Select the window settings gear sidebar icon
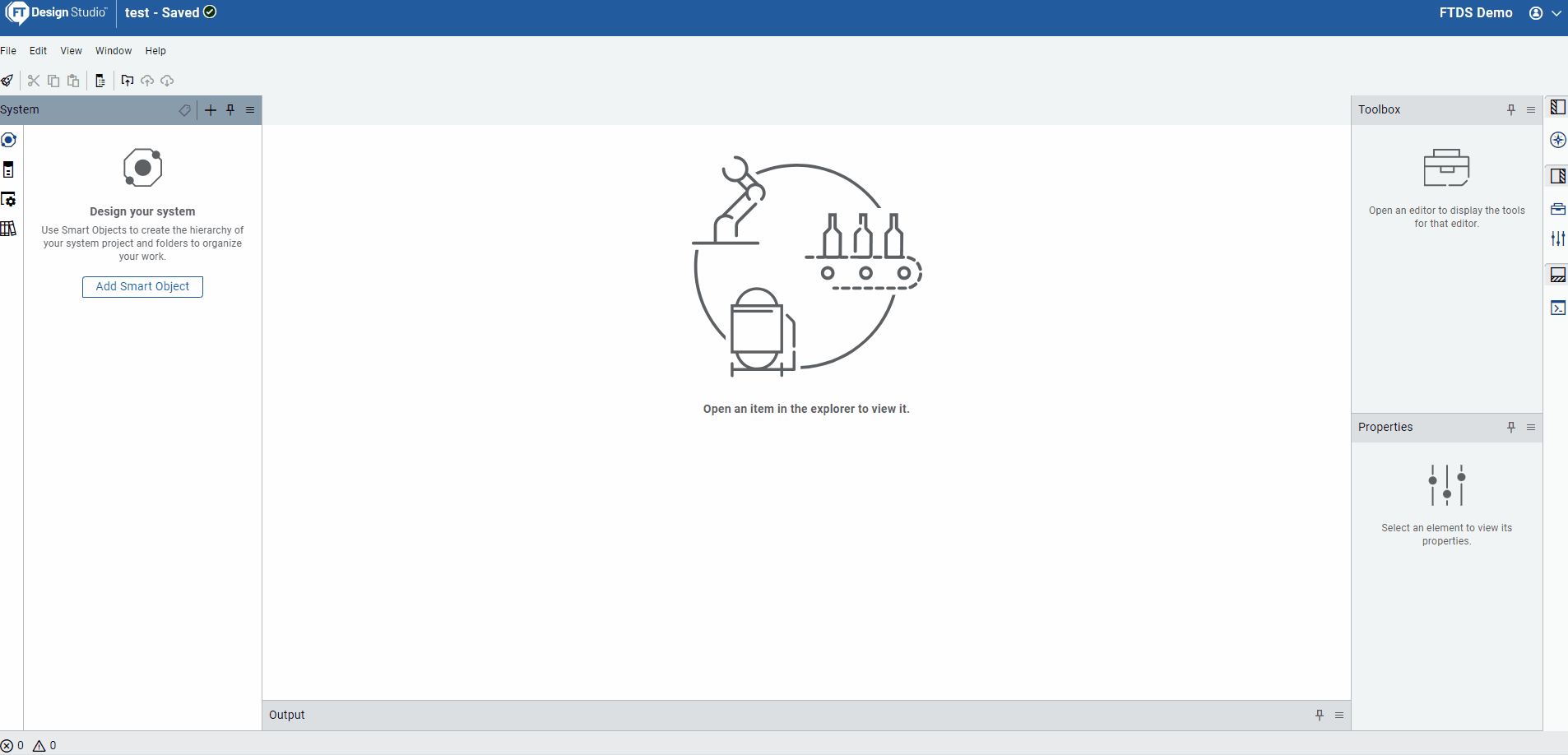The image size is (1568, 755). tap(8, 200)
